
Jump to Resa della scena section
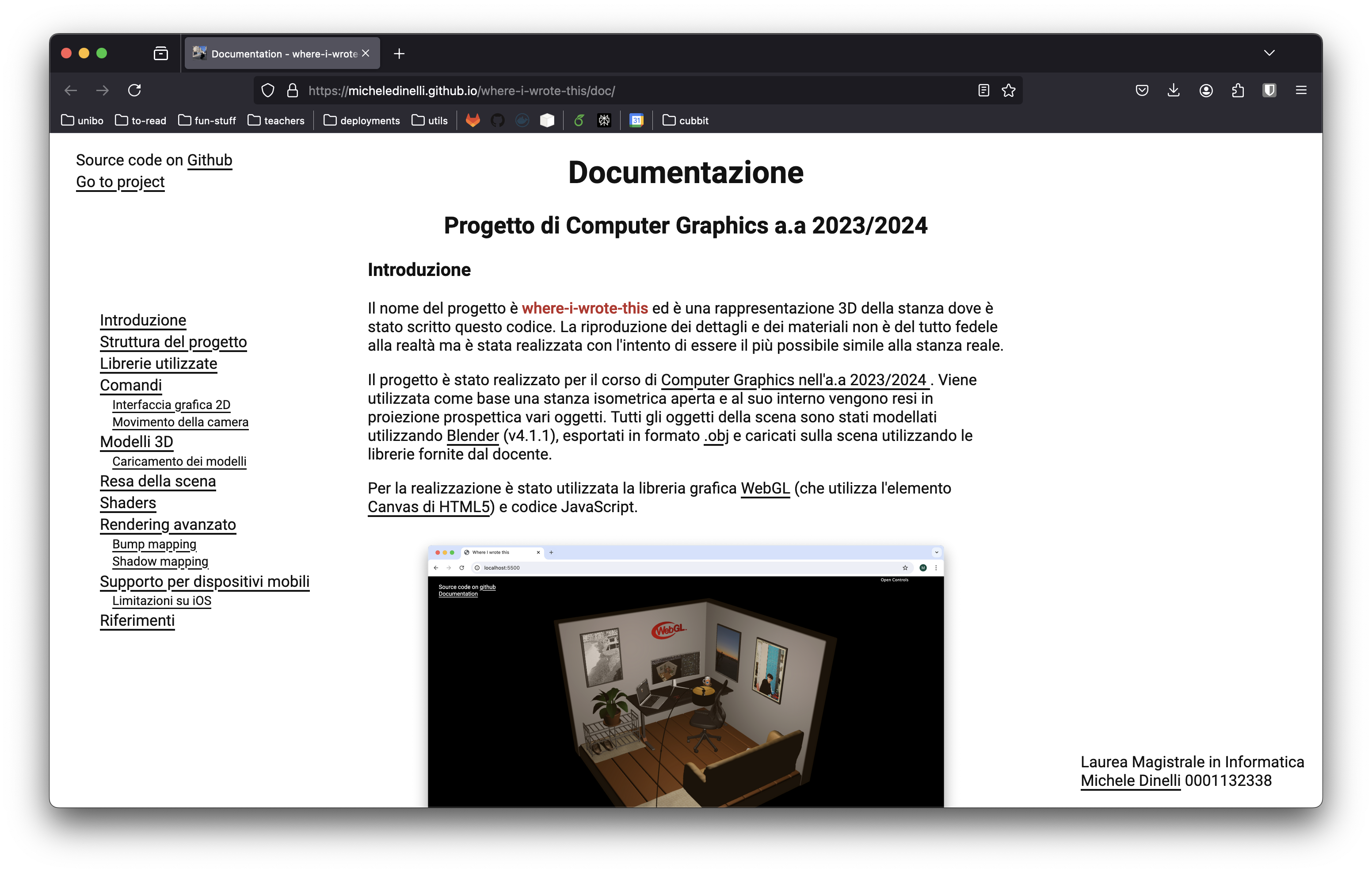[x=158, y=482]
